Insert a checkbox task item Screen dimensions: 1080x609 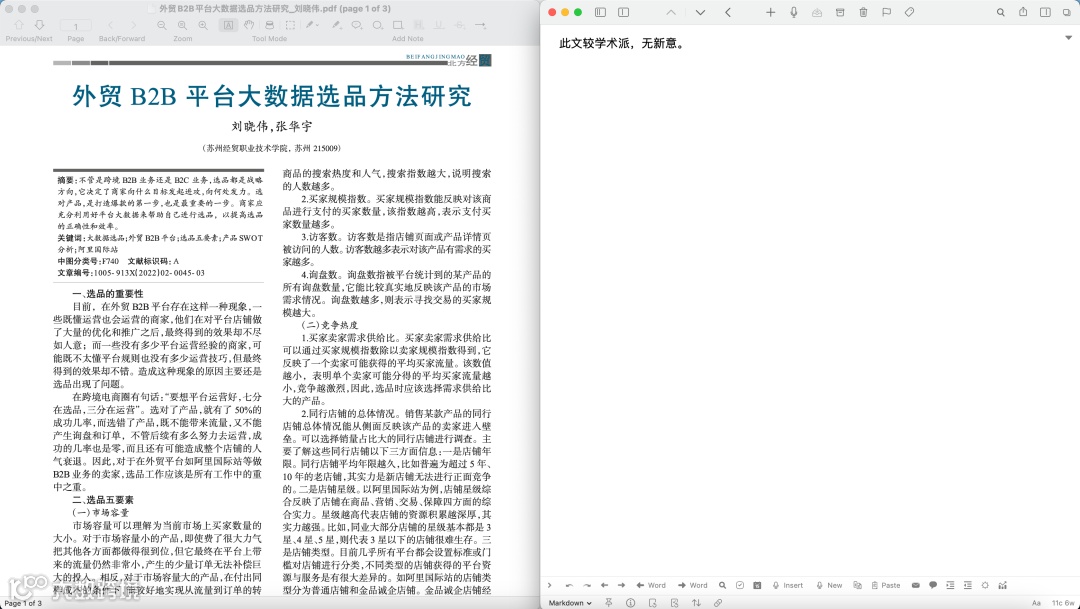tap(740, 586)
